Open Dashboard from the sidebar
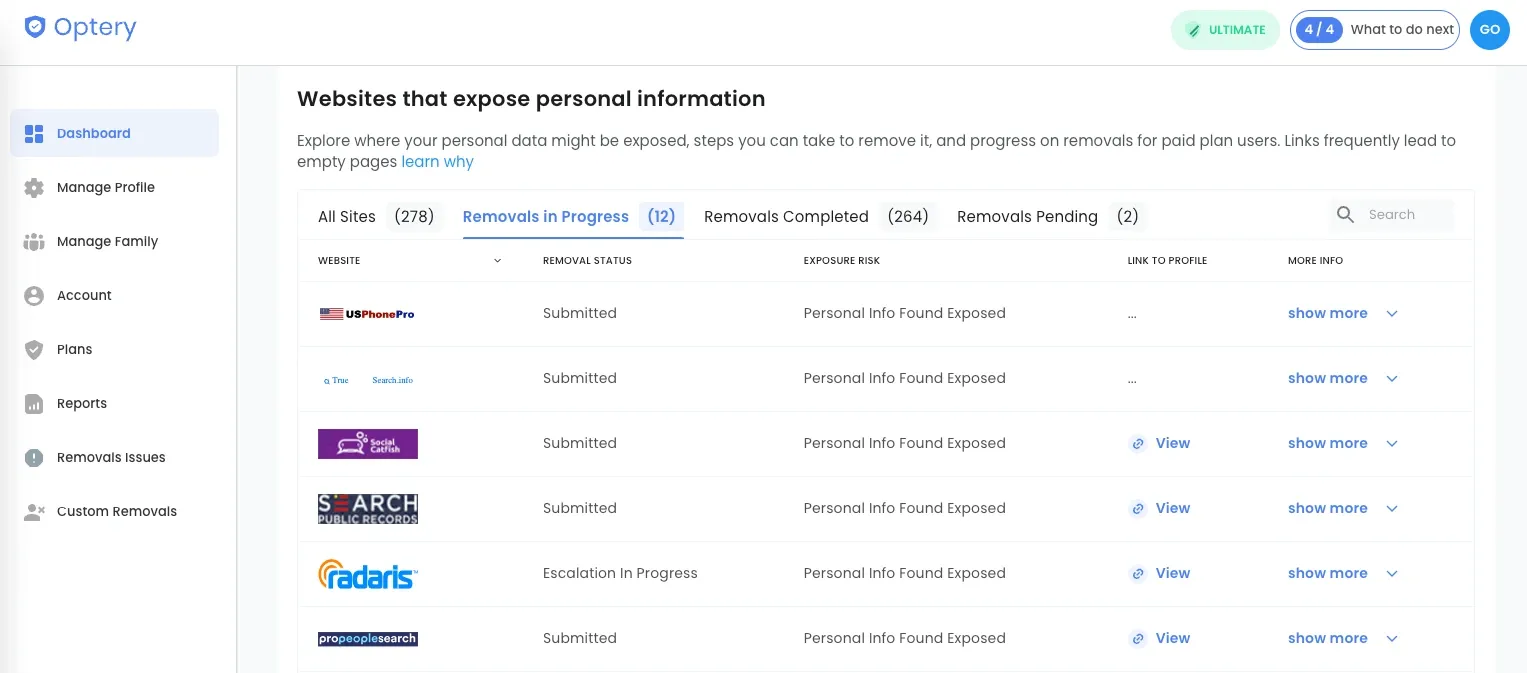The width and height of the screenshot is (1527, 673). pos(114,133)
